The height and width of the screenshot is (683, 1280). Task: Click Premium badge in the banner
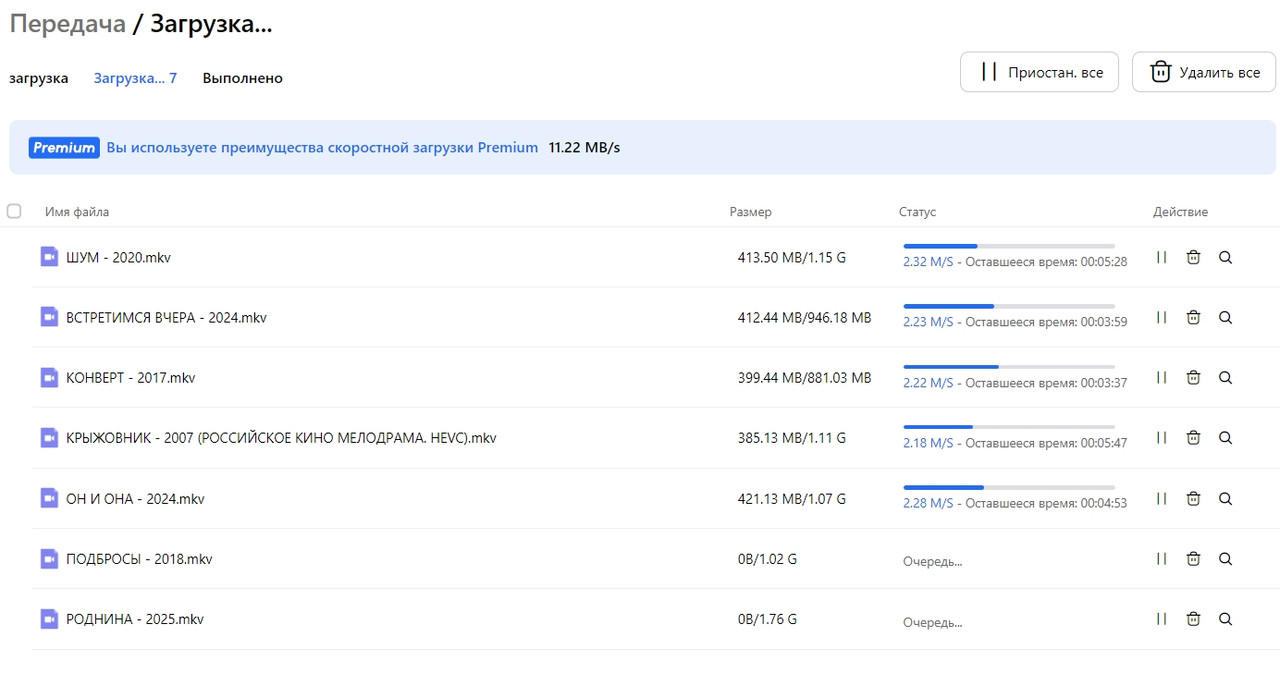click(64, 147)
